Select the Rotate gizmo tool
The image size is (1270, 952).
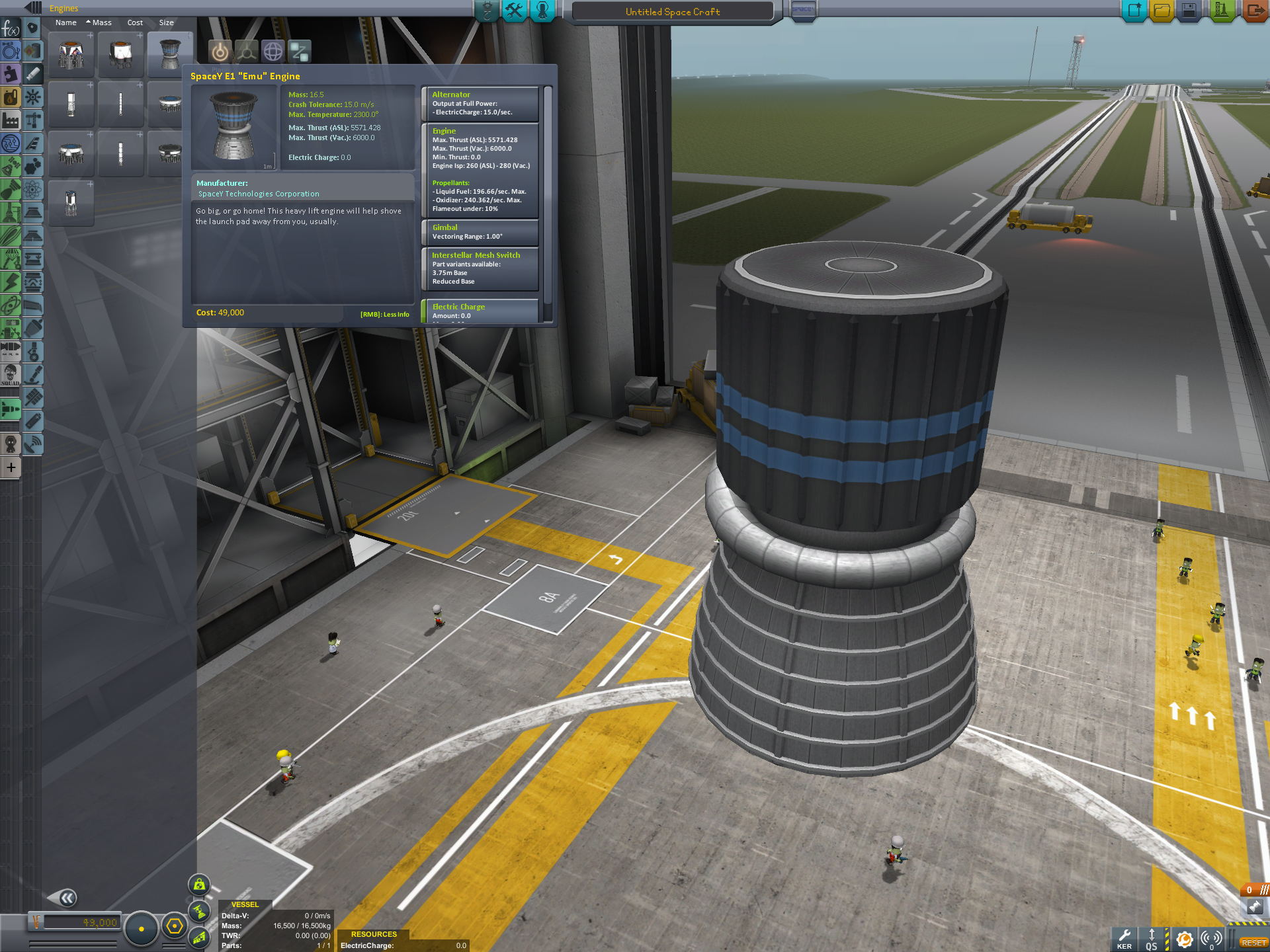[273, 51]
